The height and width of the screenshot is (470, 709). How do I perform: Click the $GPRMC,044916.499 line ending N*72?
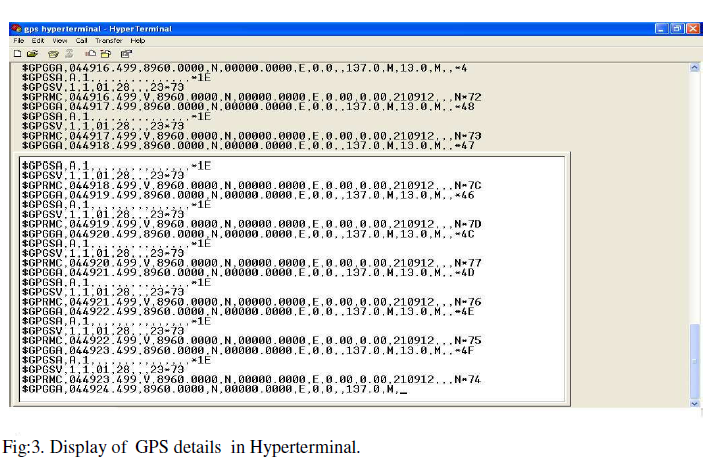pos(251,97)
